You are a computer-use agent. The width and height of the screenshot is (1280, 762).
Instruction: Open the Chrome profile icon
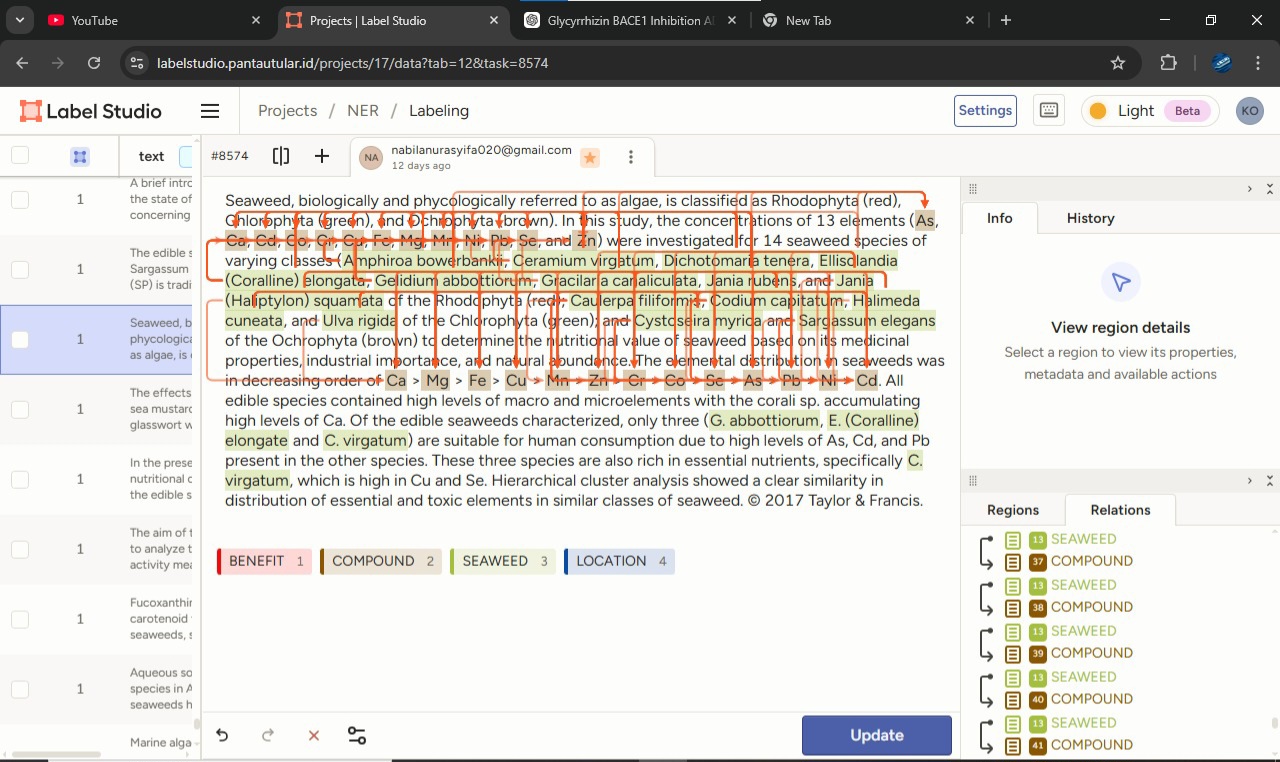point(1221,63)
